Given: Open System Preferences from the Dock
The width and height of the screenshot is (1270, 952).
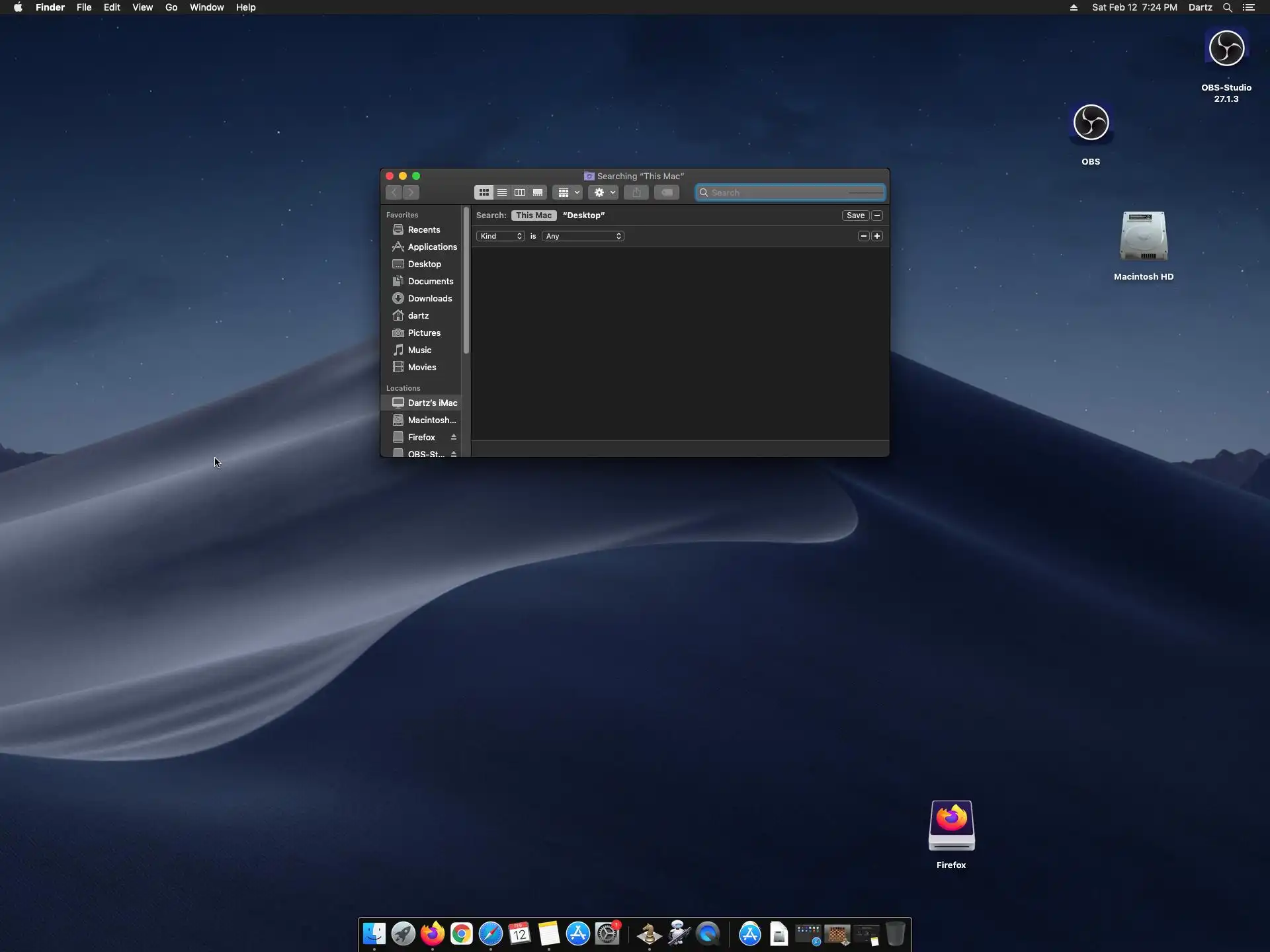Looking at the screenshot, I should pos(607,934).
